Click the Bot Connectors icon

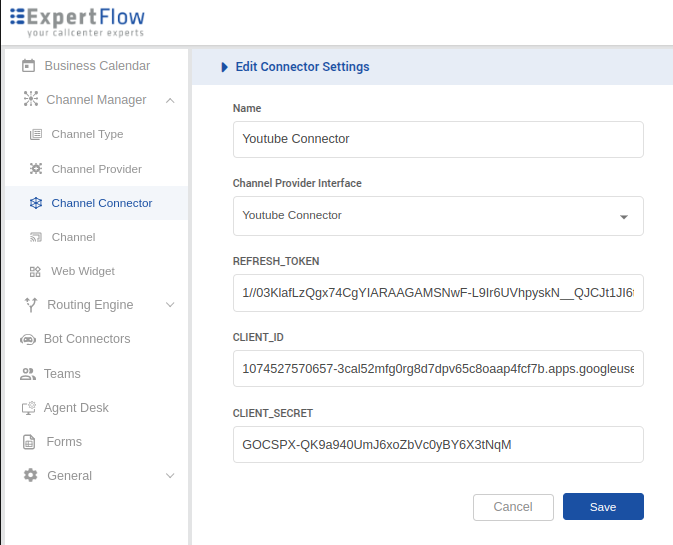tap(28, 340)
